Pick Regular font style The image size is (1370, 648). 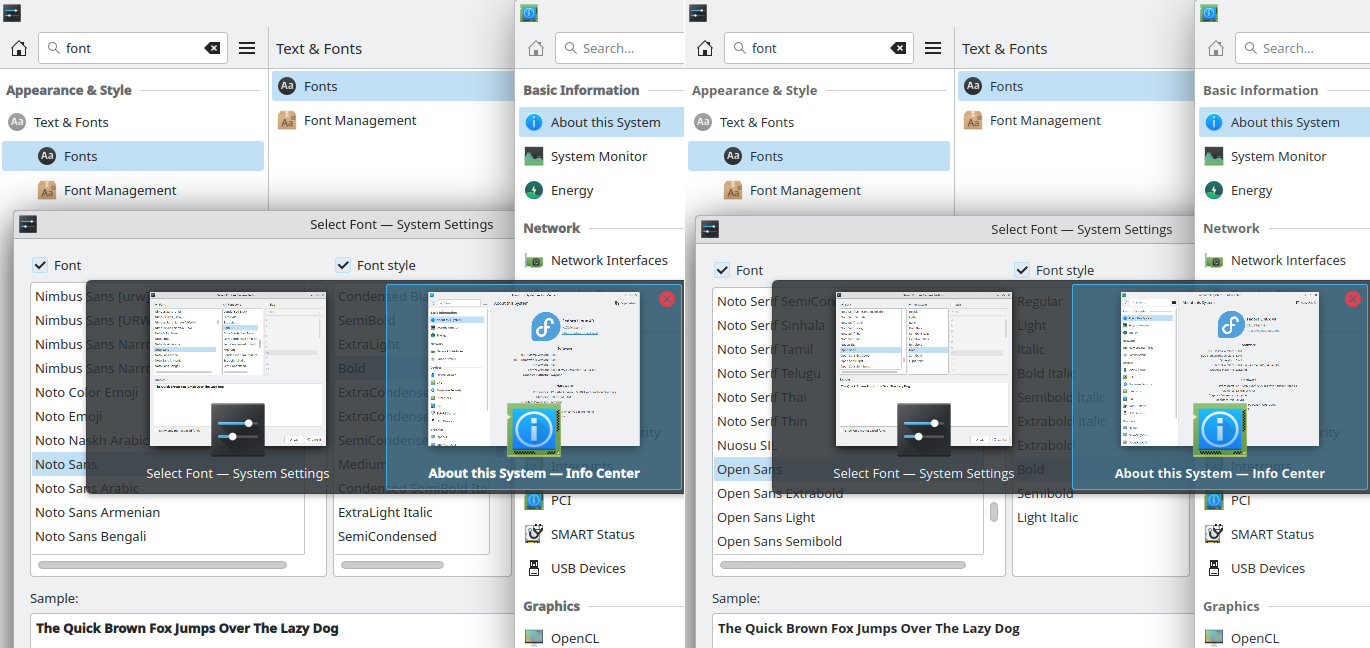(1040, 301)
